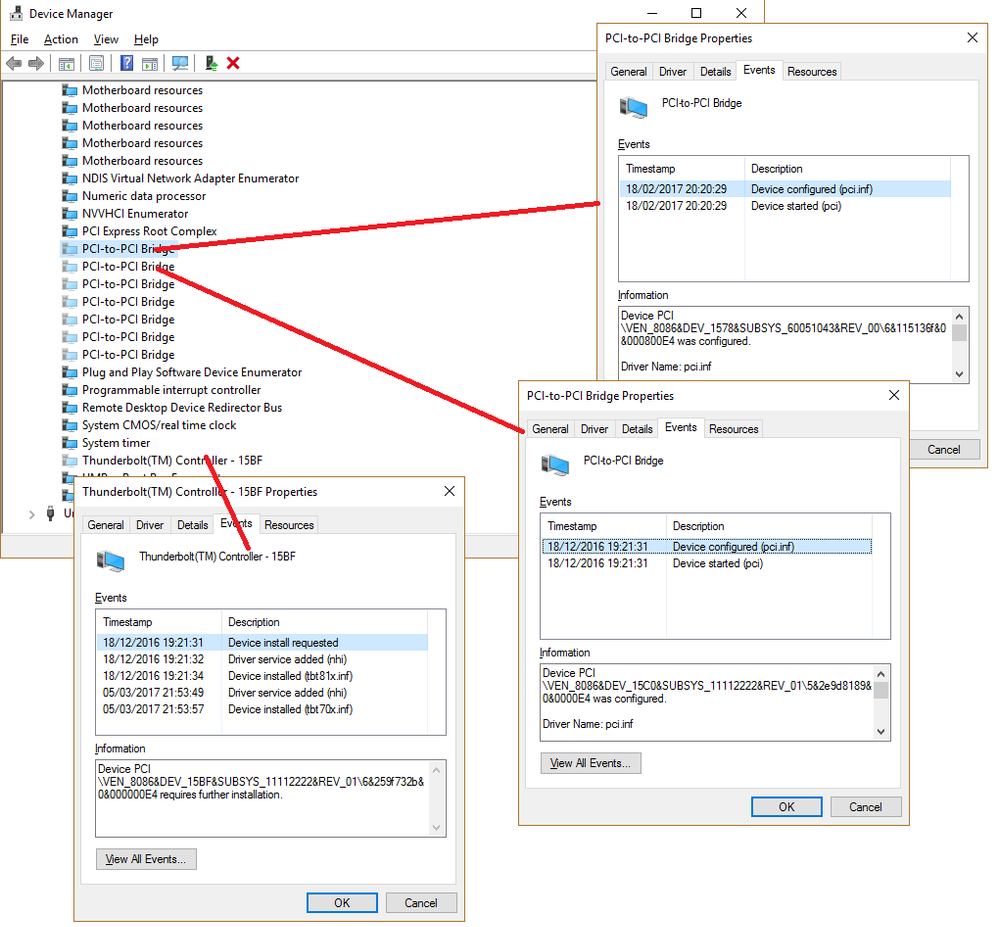Screen dimensions: 999x927
Task: Click the device icon beside PCI Express Root Complex
Action: tap(69, 231)
